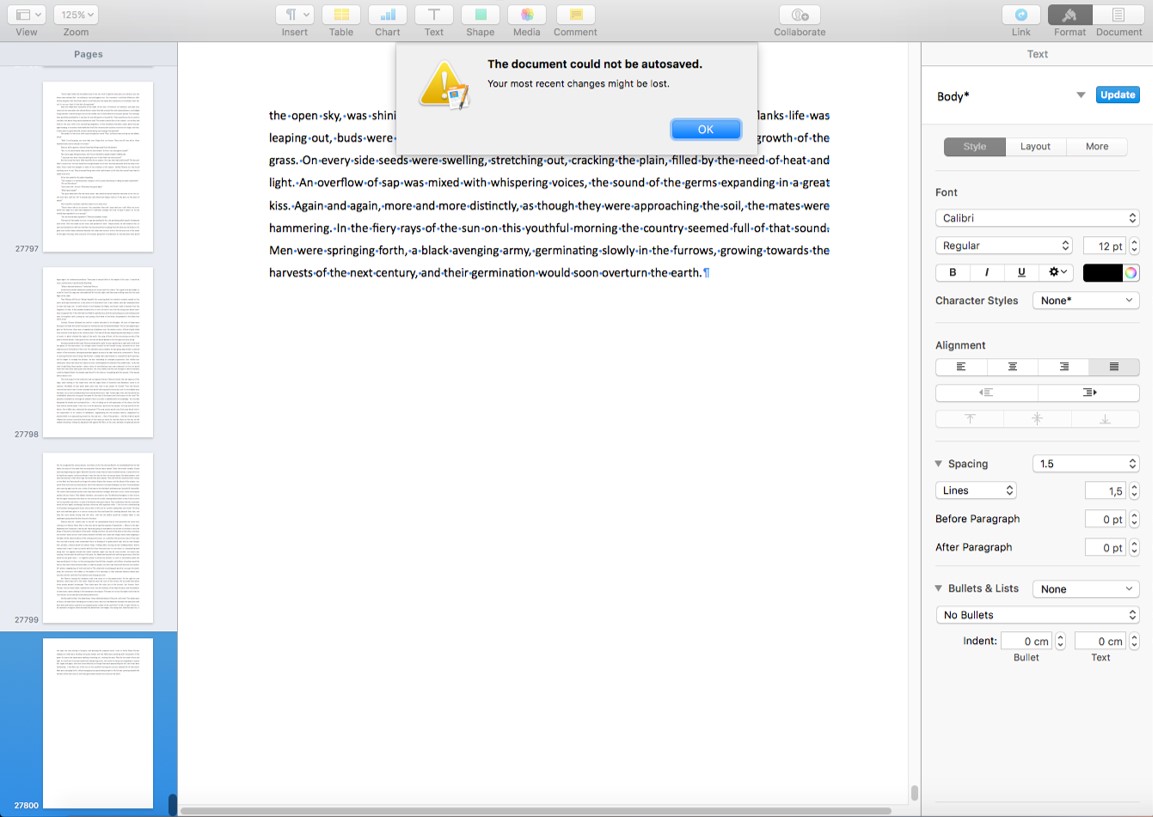The image size is (1153, 817).
Task: Open the Calibri font family dropdown
Action: pyautogui.click(x=1036, y=218)
